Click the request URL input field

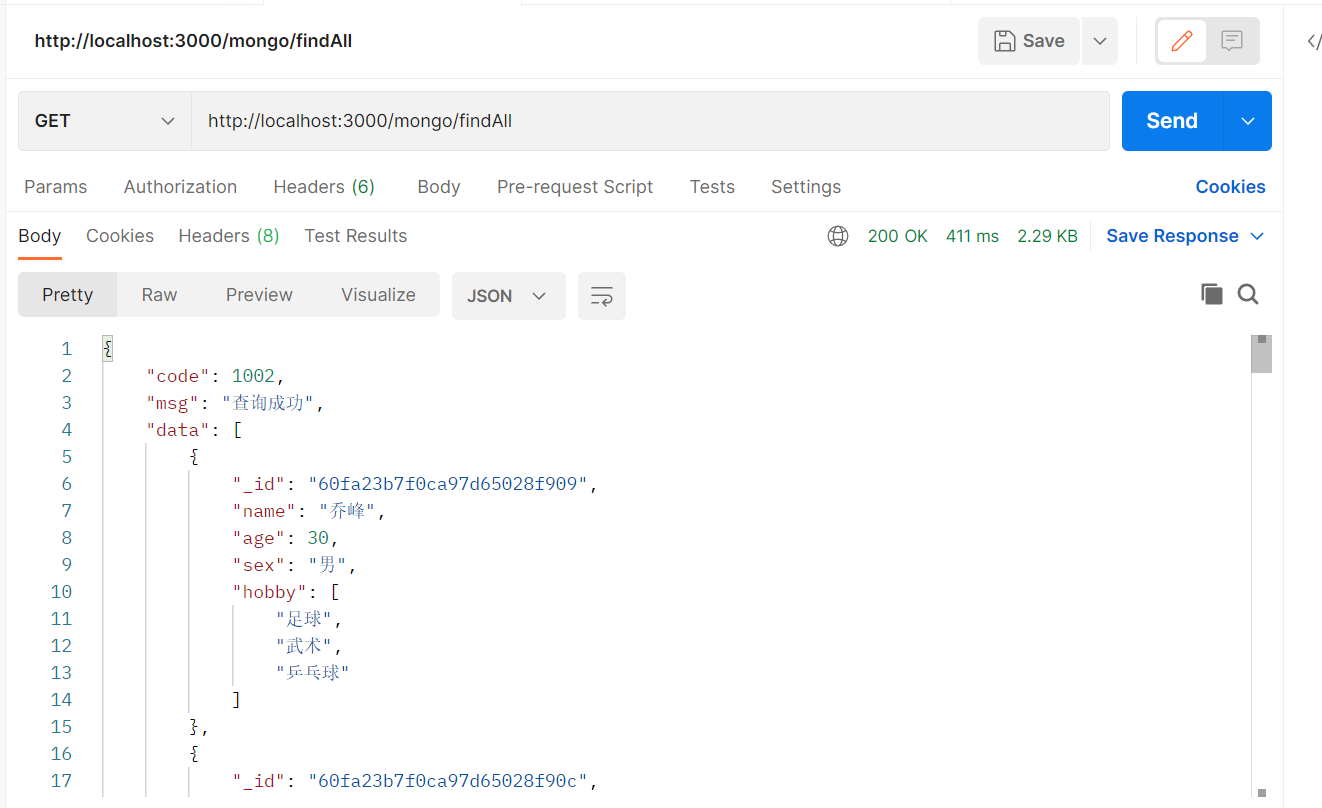click(650, 121)
